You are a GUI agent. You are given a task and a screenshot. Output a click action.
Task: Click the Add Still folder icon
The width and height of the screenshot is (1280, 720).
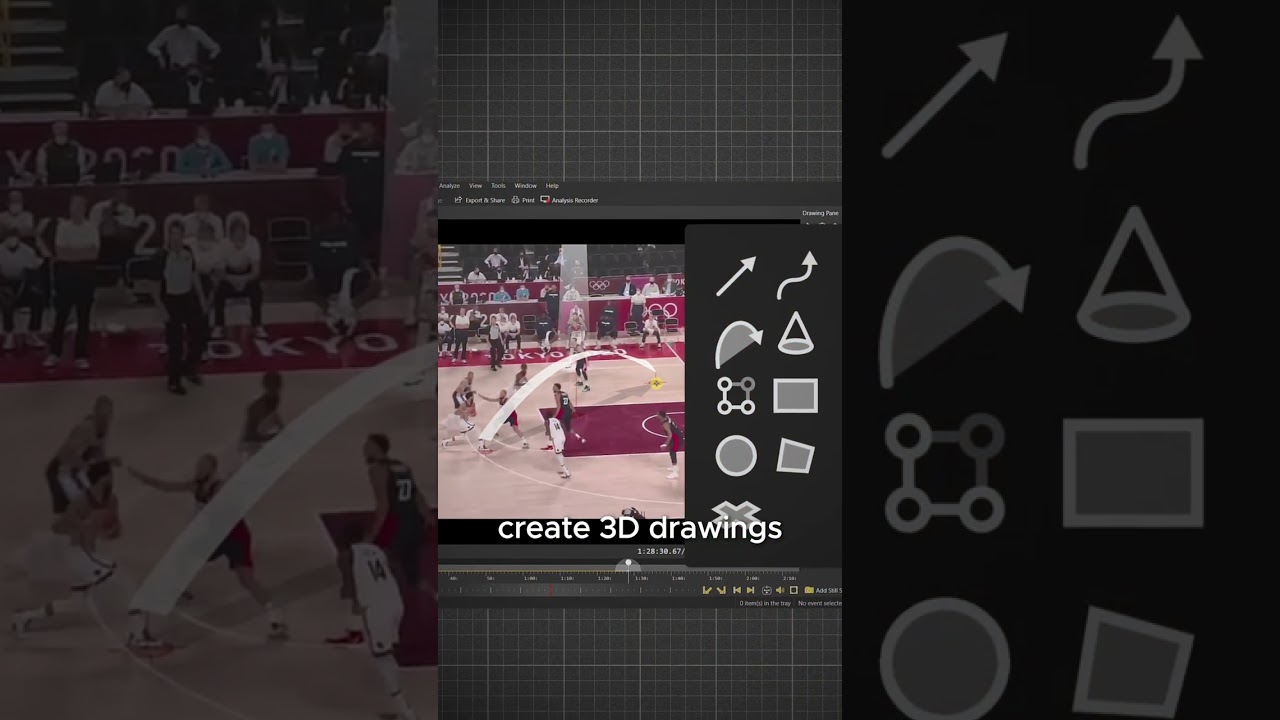click(809, 590)
